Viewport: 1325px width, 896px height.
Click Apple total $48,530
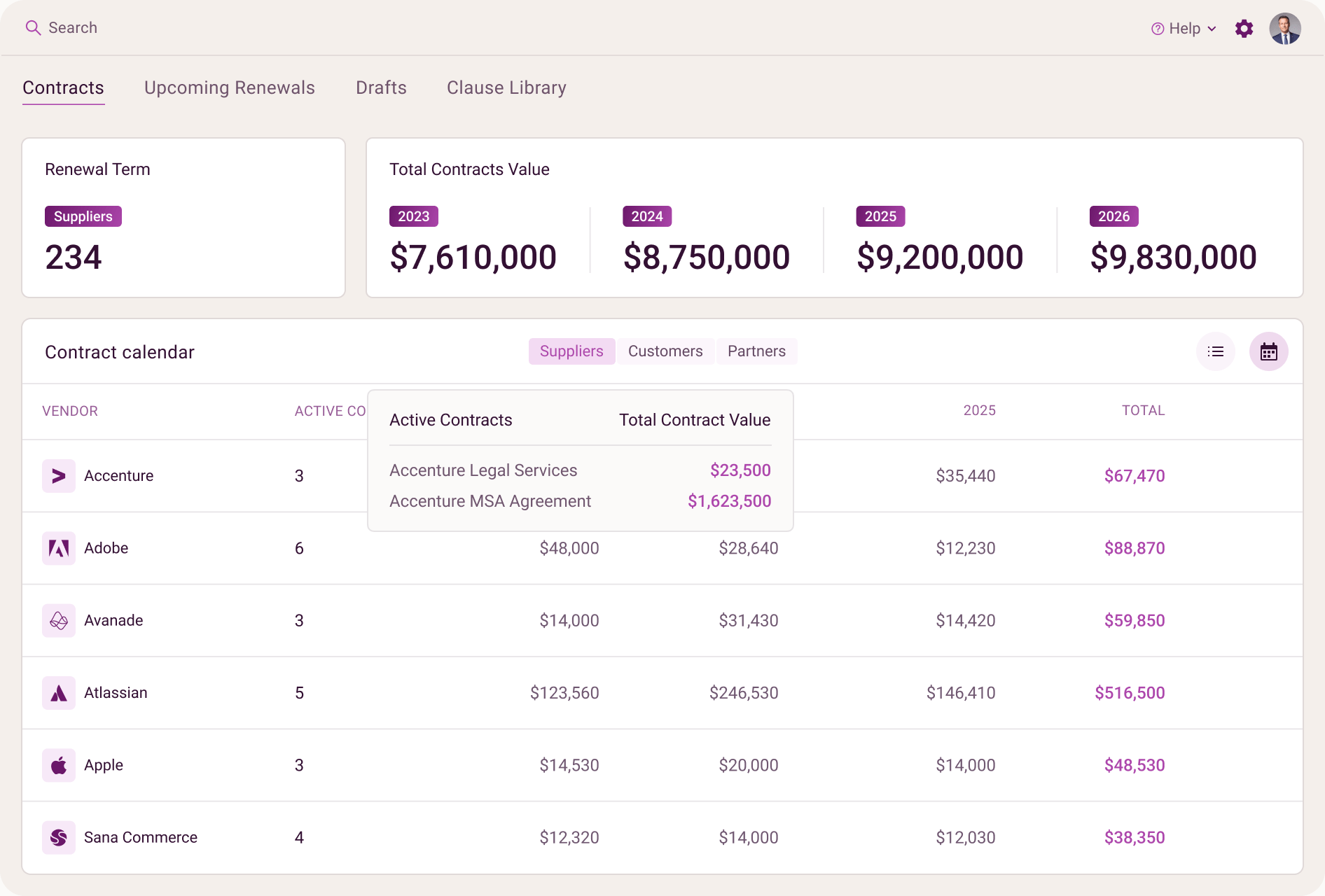pyautogui.click(x=1135, y=765)
